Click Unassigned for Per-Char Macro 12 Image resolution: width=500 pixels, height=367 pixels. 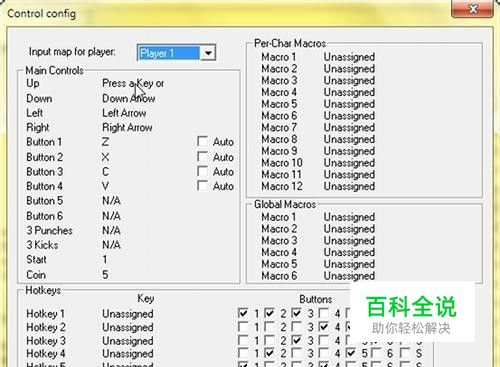tap(349, 186)
